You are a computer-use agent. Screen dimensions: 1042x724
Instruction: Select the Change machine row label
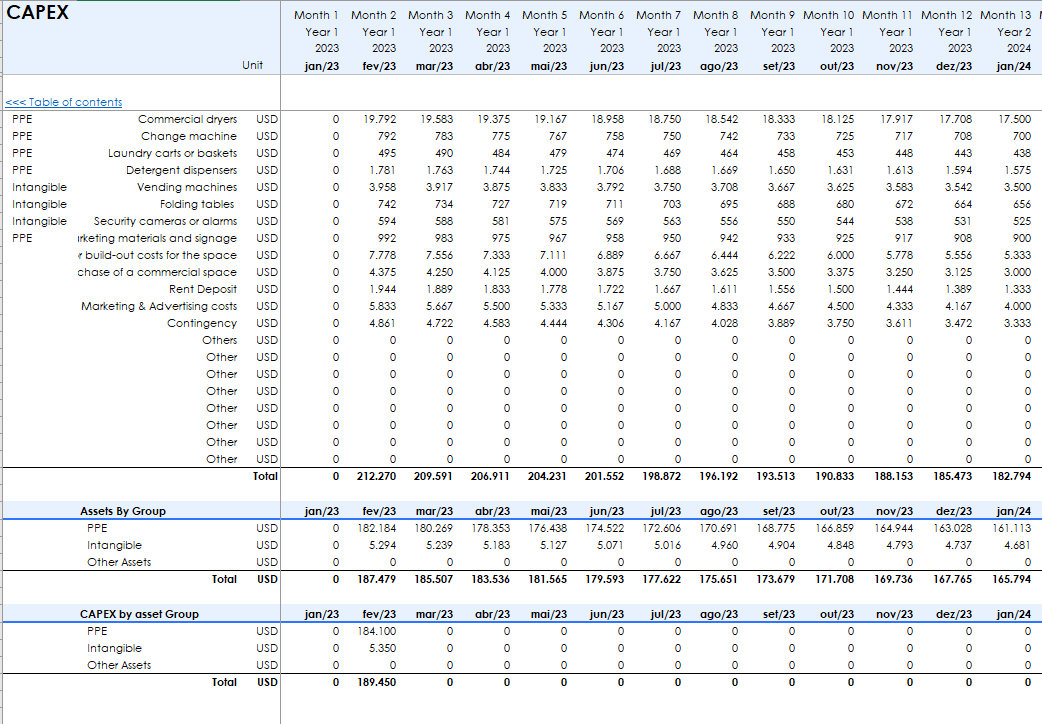[x=188, y=136]
